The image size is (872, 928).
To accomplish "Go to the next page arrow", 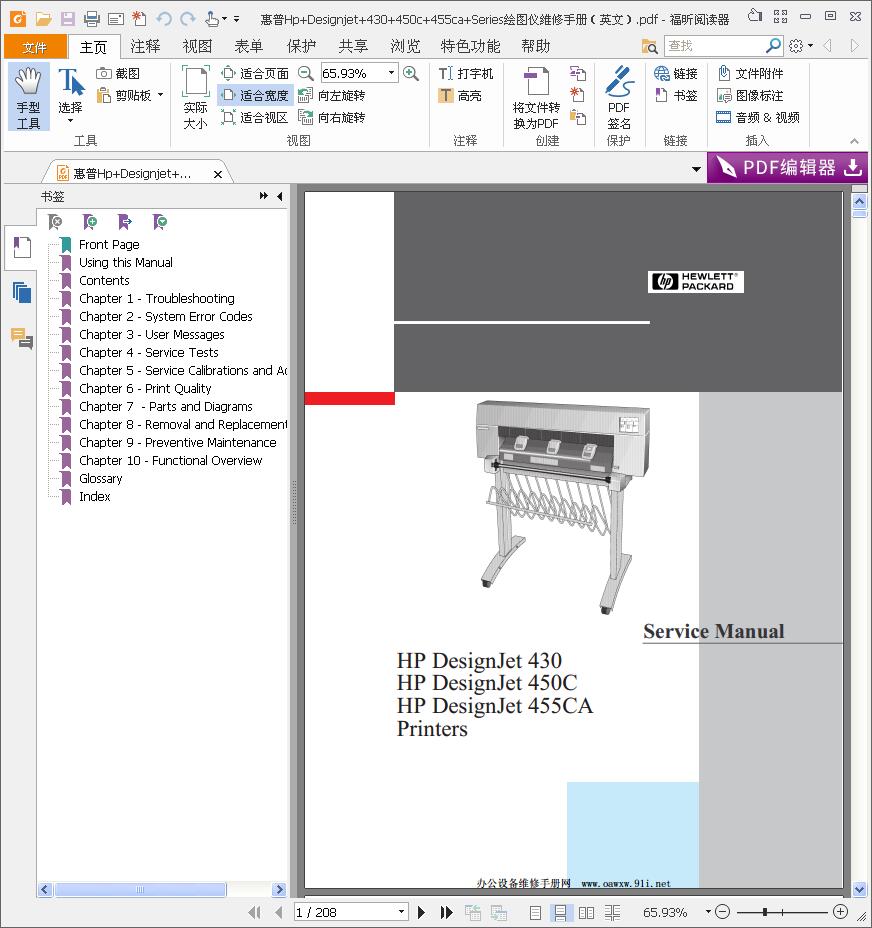I will pos(421,912).
